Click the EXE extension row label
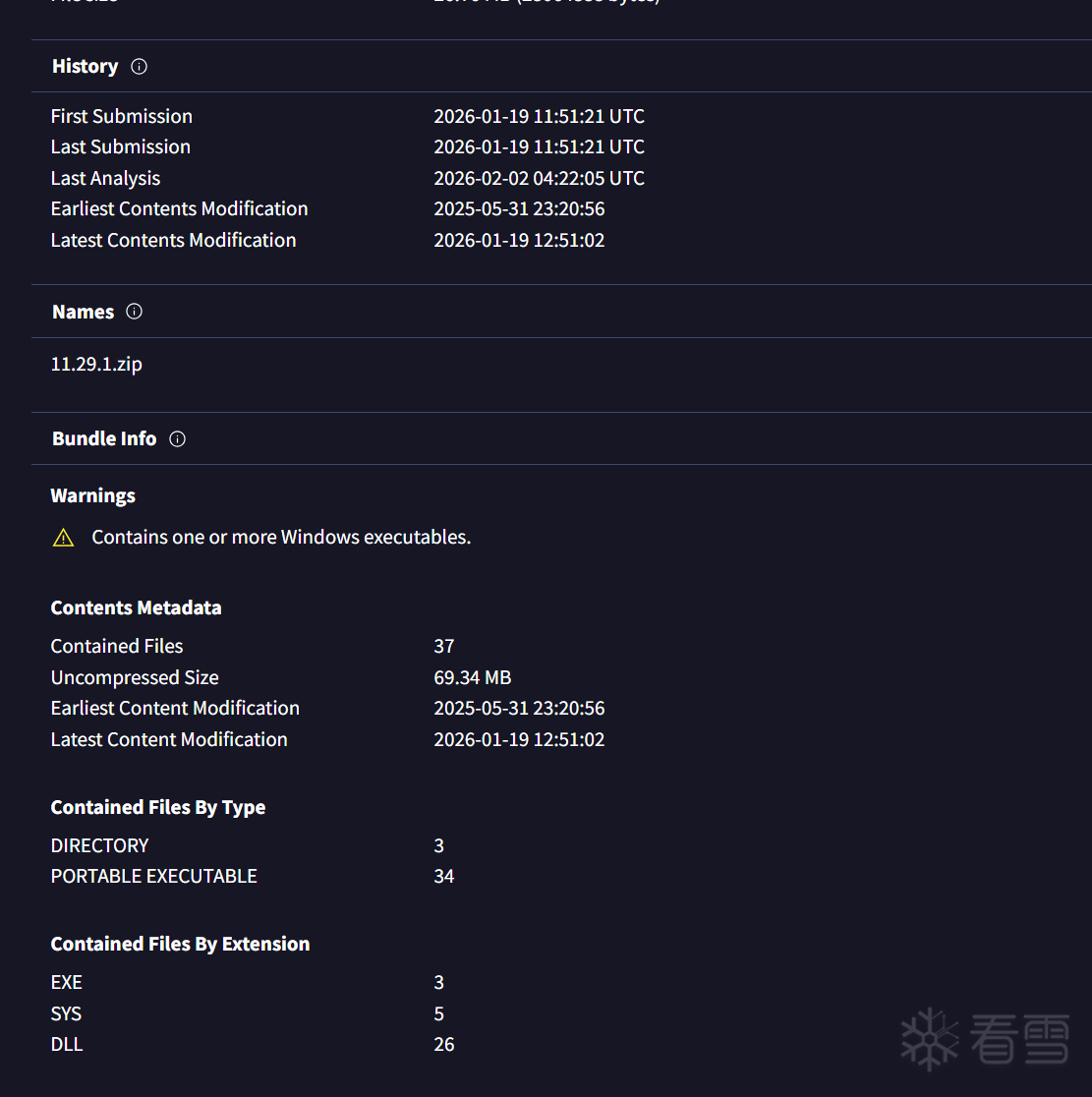1092x1097 pixels. click(66, 982)
